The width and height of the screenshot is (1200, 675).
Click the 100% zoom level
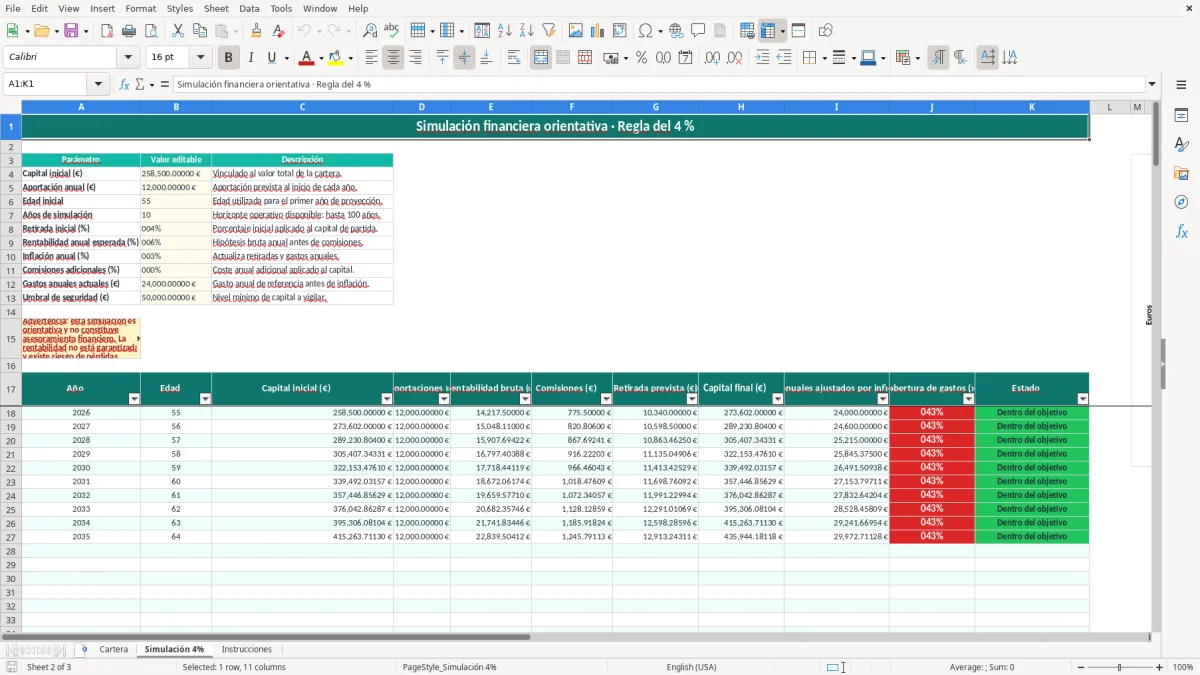pos(1183,667)
